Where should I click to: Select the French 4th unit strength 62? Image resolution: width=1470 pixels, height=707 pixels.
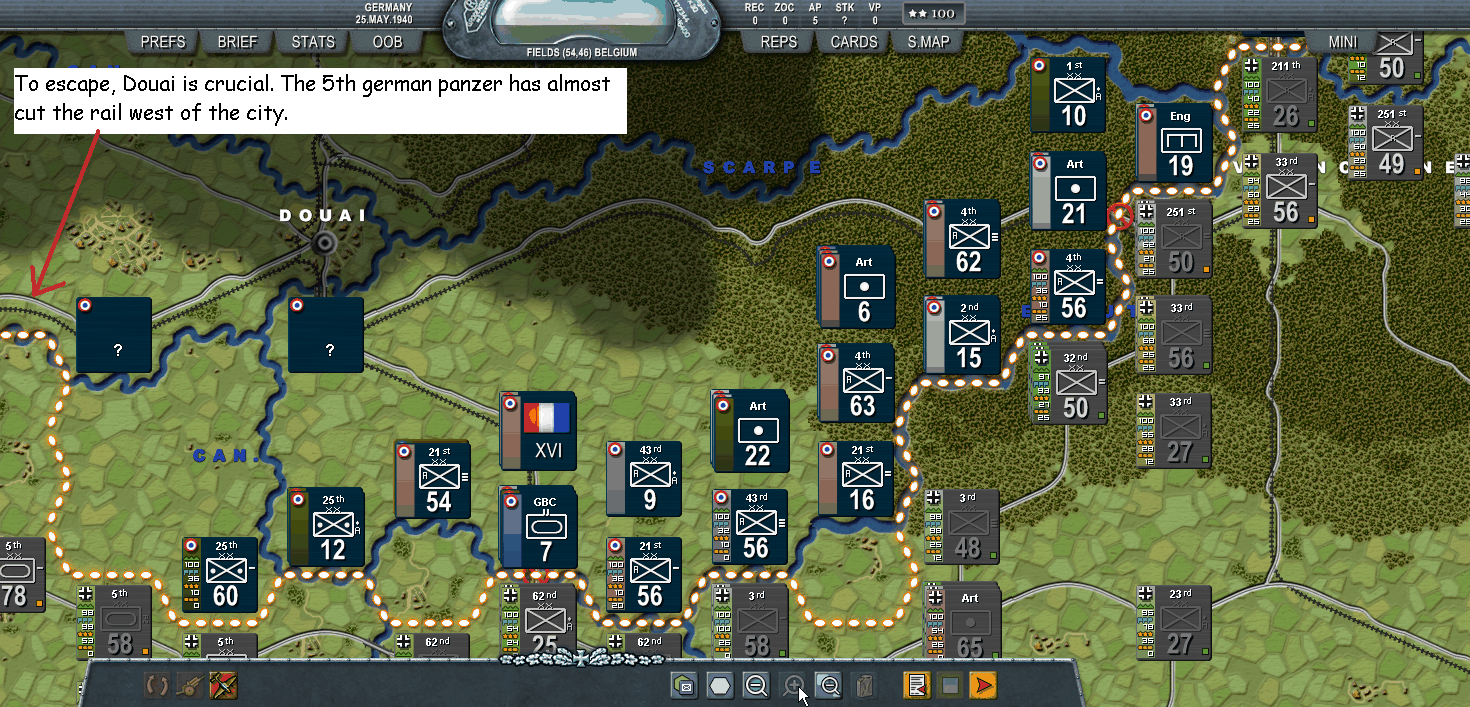963,239
